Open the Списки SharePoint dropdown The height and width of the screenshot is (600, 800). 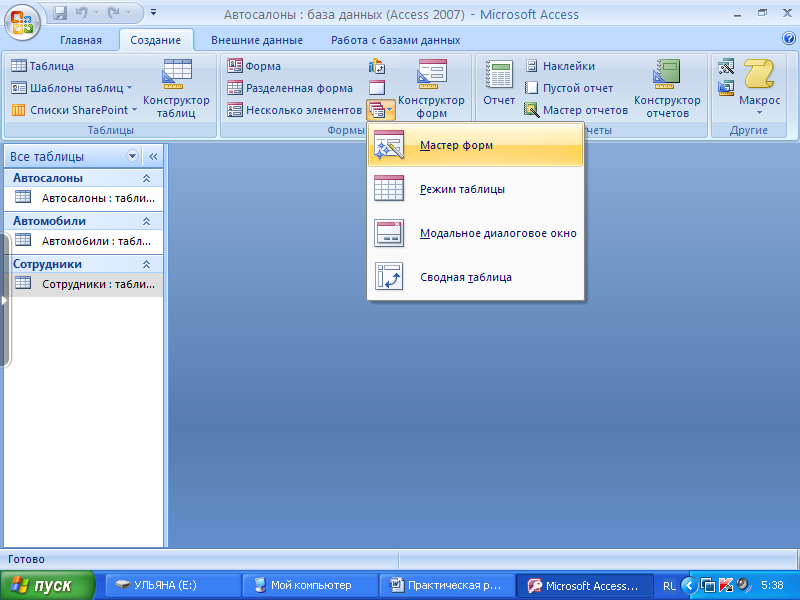74,110
